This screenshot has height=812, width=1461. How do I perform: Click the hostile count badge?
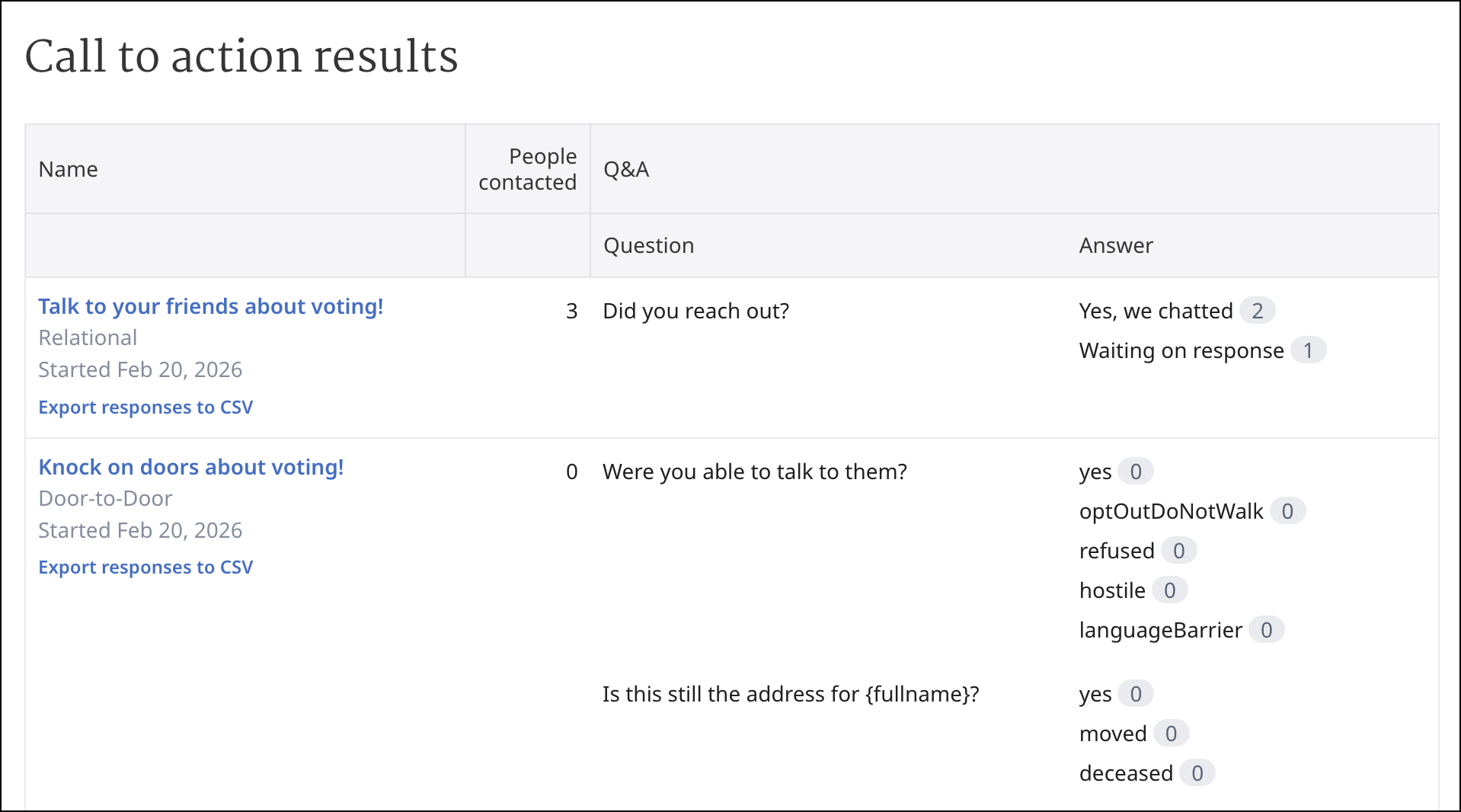(x=1169, y=590)
